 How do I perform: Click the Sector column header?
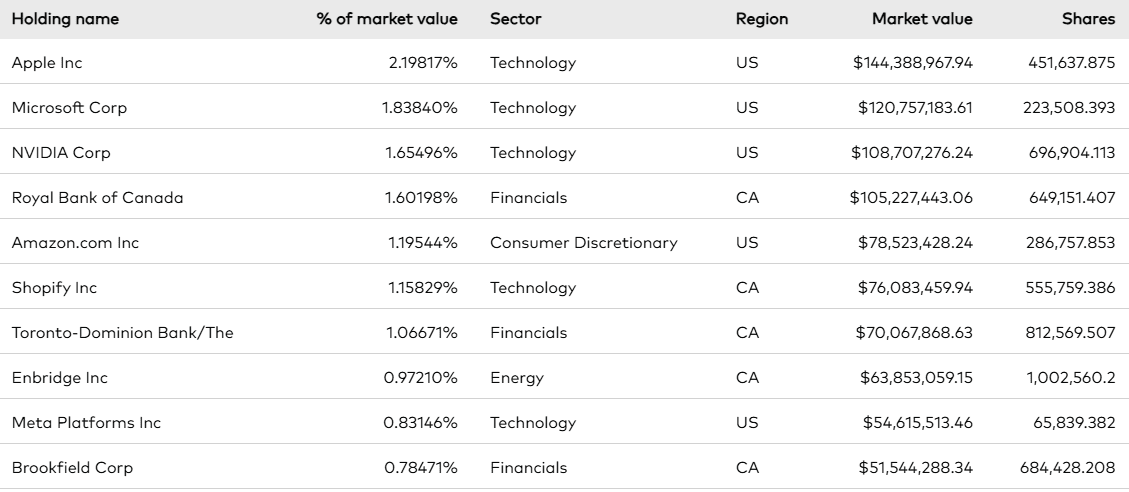click(514, 19)
